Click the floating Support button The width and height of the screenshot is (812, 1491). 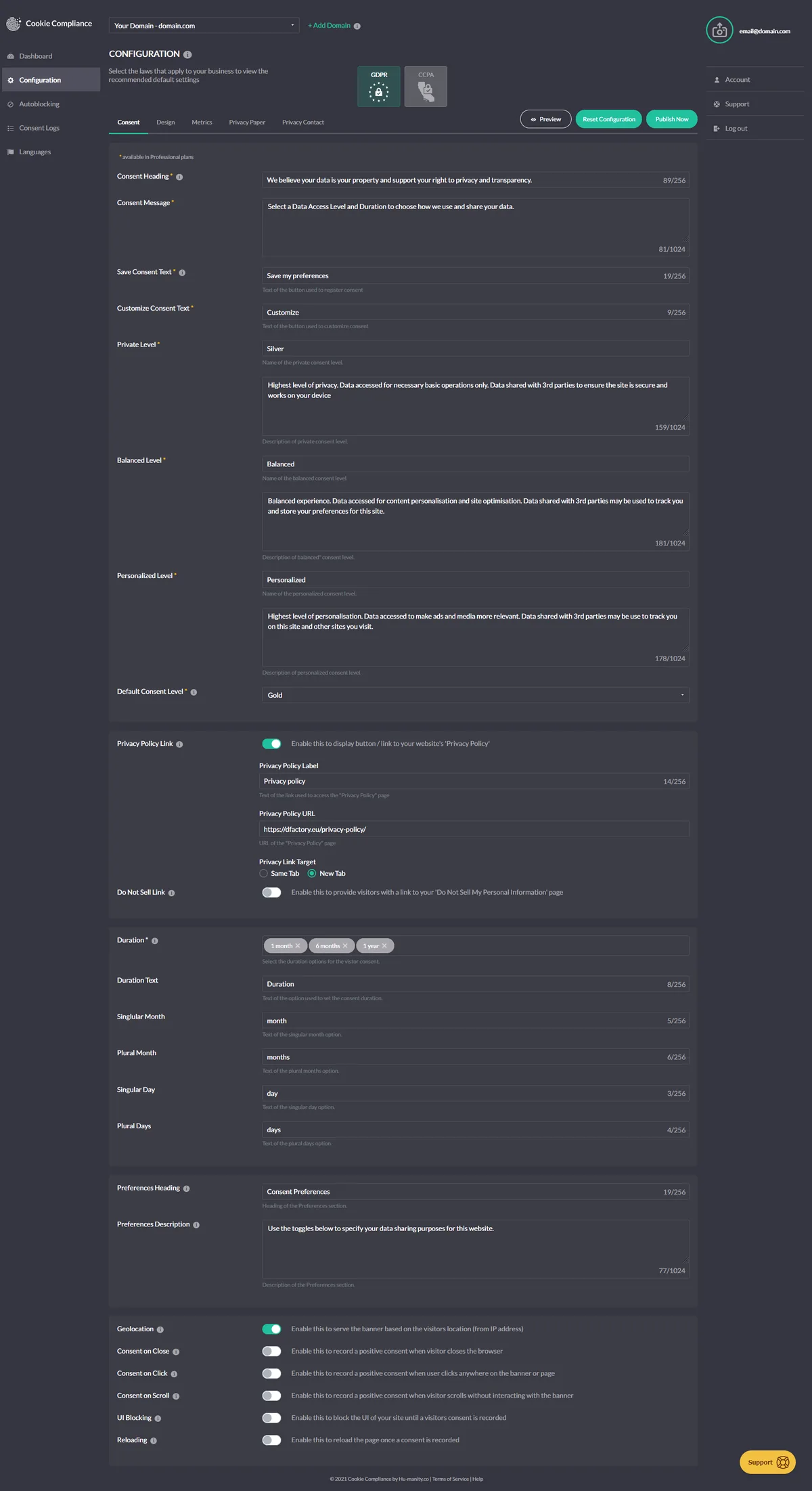click(767, 1463)
